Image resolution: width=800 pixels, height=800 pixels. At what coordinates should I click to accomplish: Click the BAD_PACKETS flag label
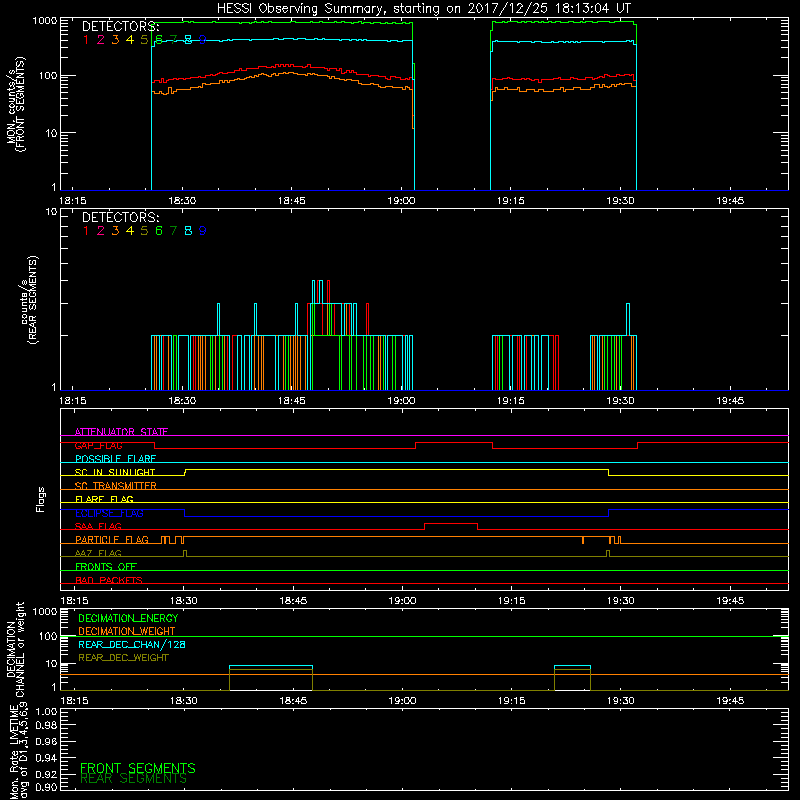click(109, 580)
